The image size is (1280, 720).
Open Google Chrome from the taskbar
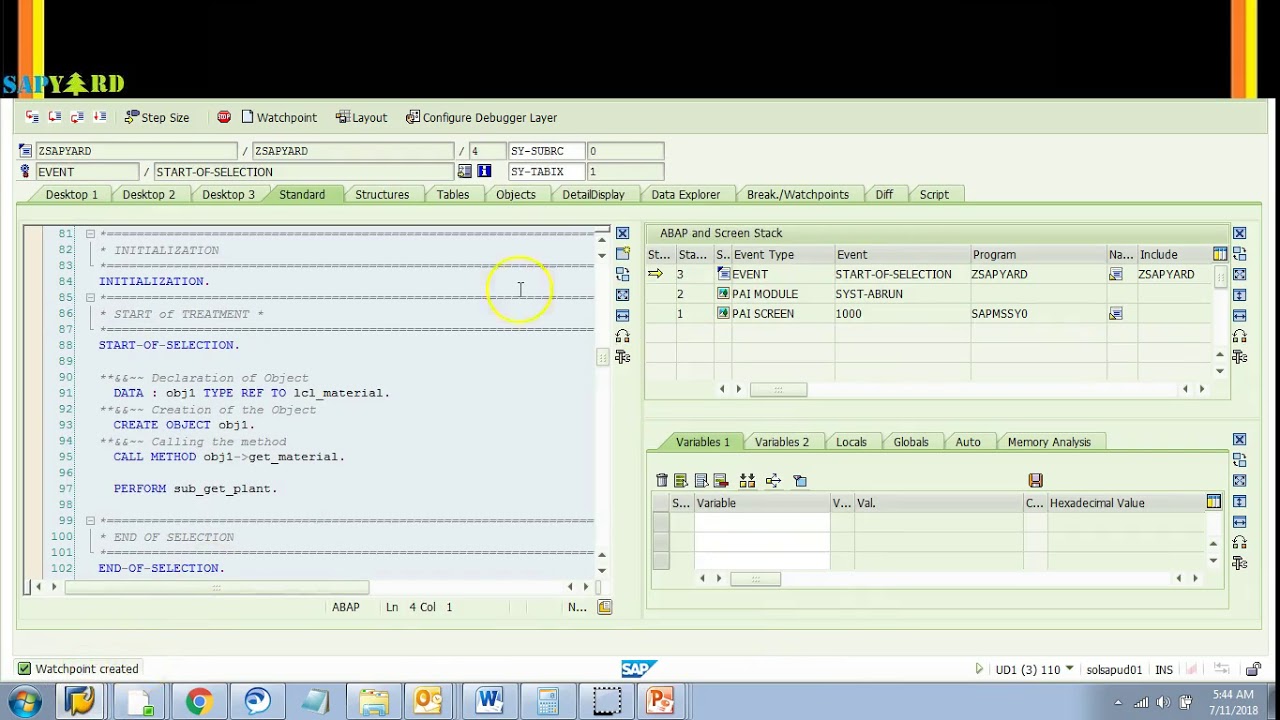(198, 701)
